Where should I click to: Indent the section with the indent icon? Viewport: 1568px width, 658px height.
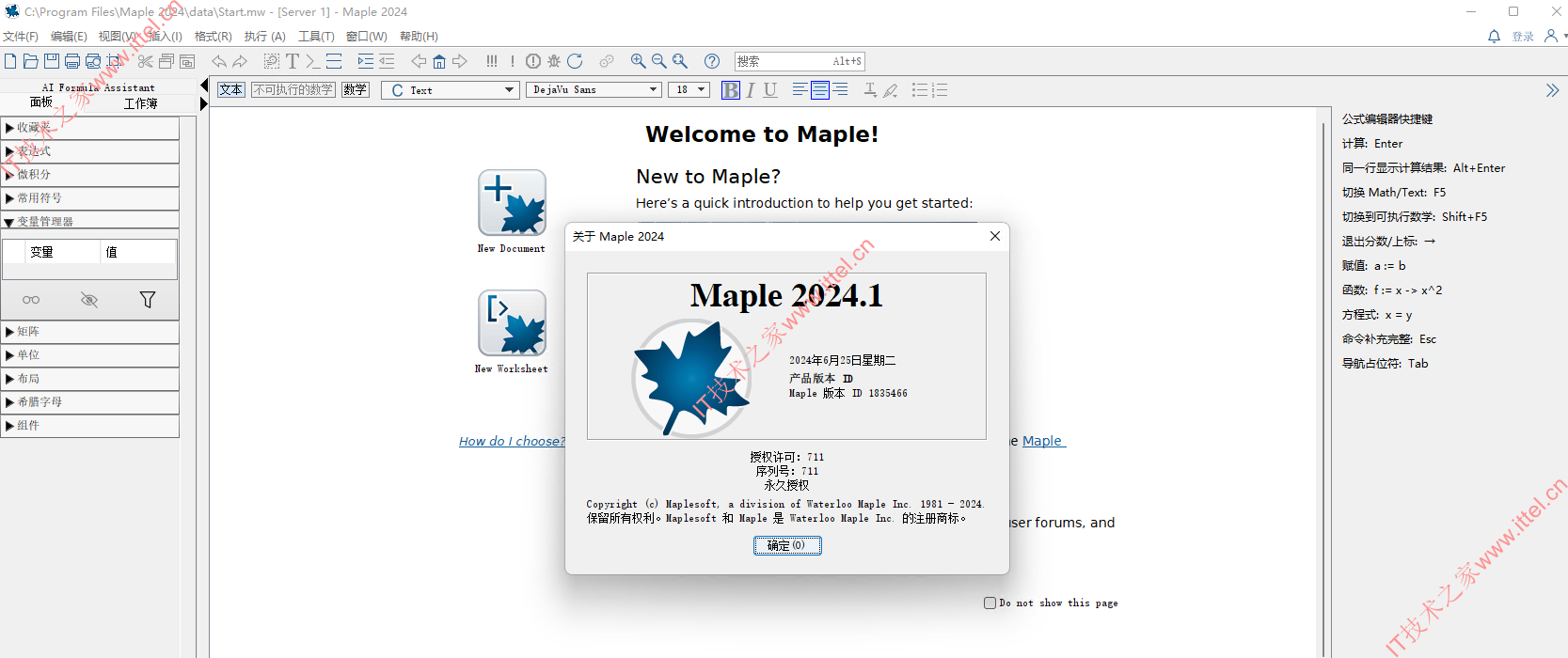[366, 61]
